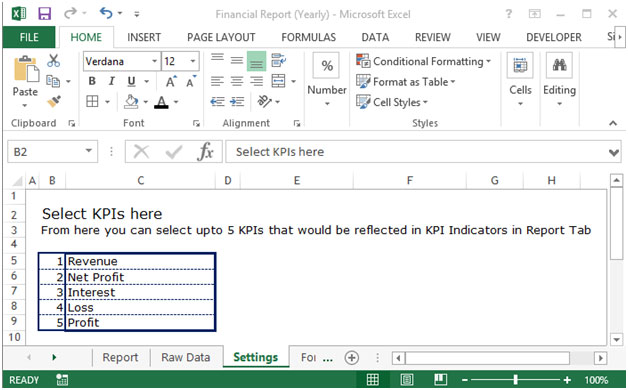This screenshot has width=628, height=390.
Task: Decrease font size with small A icon
Action: click(x=191, y=81)
